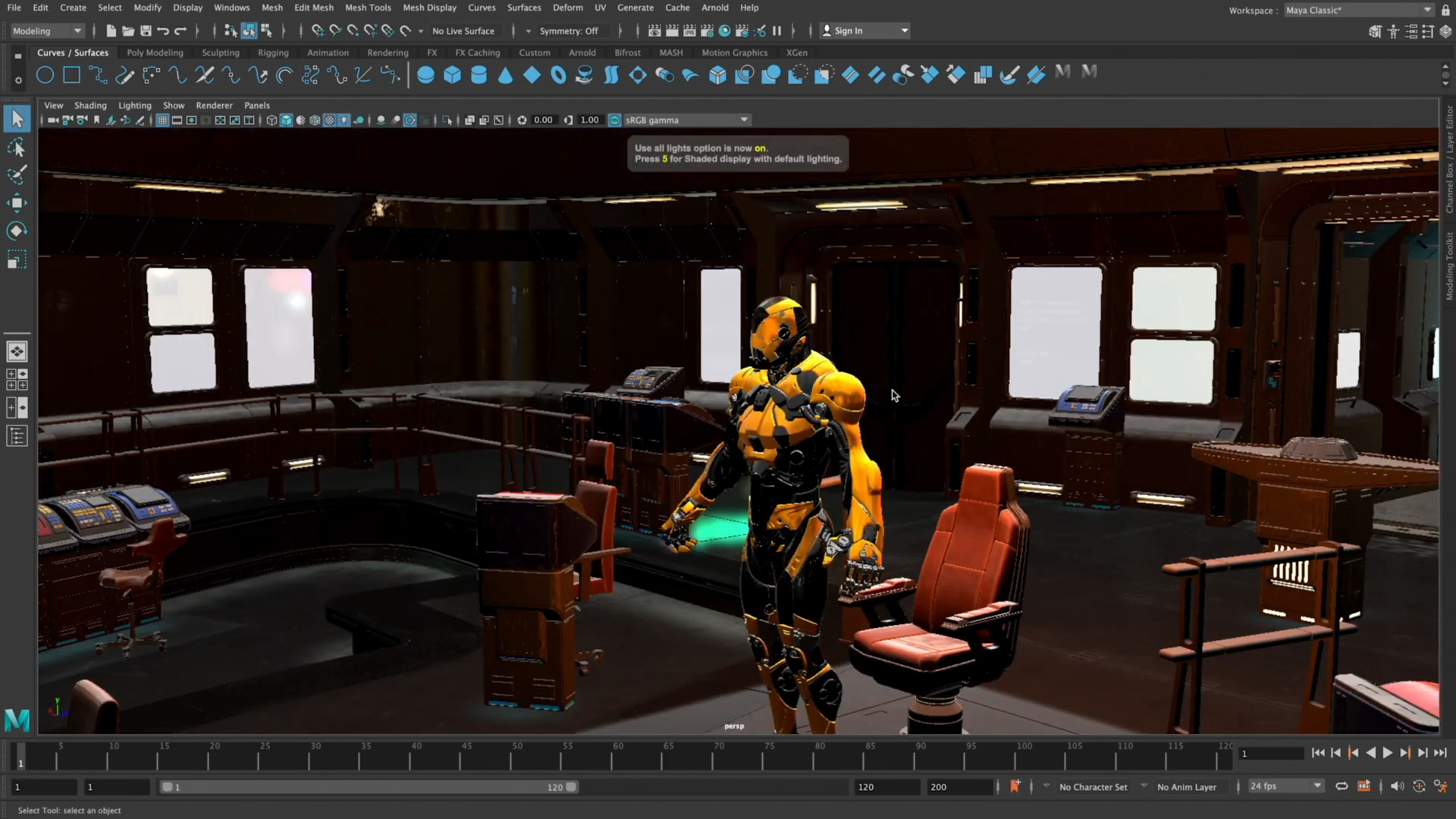Click the current frame input field
The height and width of the screenshot is (819, 1456).
pyautogui.click(x=1270, y=753)
